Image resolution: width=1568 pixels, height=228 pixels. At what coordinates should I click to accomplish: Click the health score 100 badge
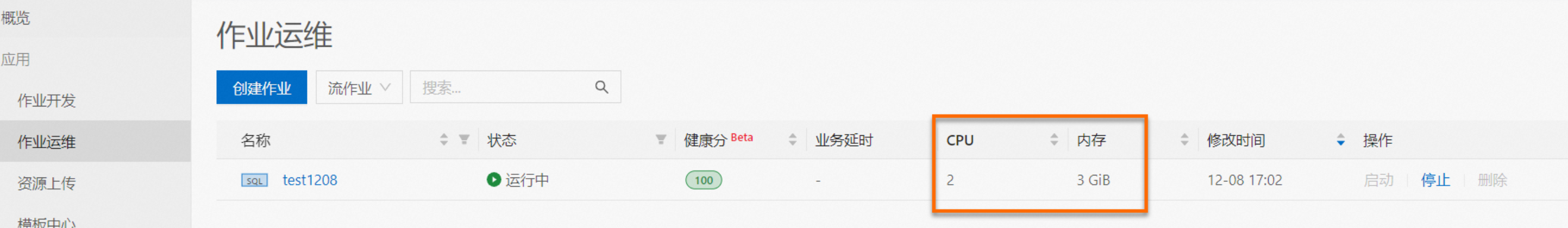[x=704, y=180]
